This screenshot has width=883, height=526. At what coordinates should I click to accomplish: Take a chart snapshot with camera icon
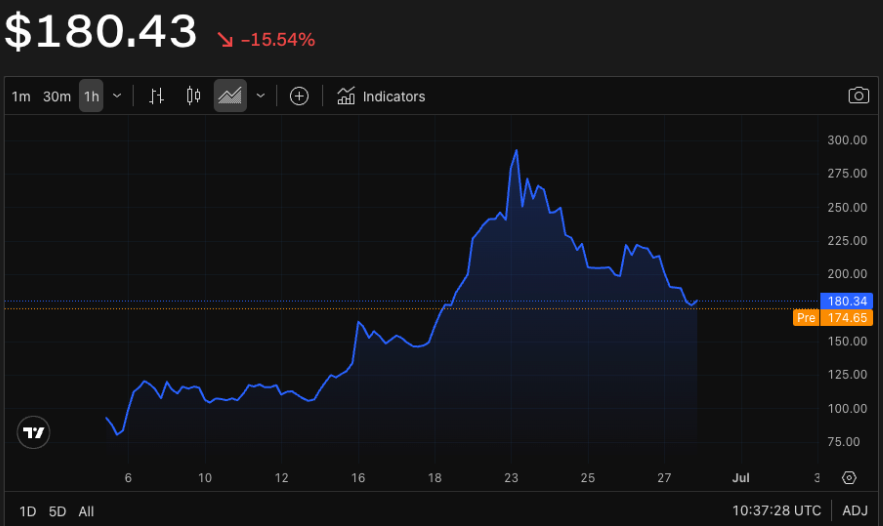858,96
